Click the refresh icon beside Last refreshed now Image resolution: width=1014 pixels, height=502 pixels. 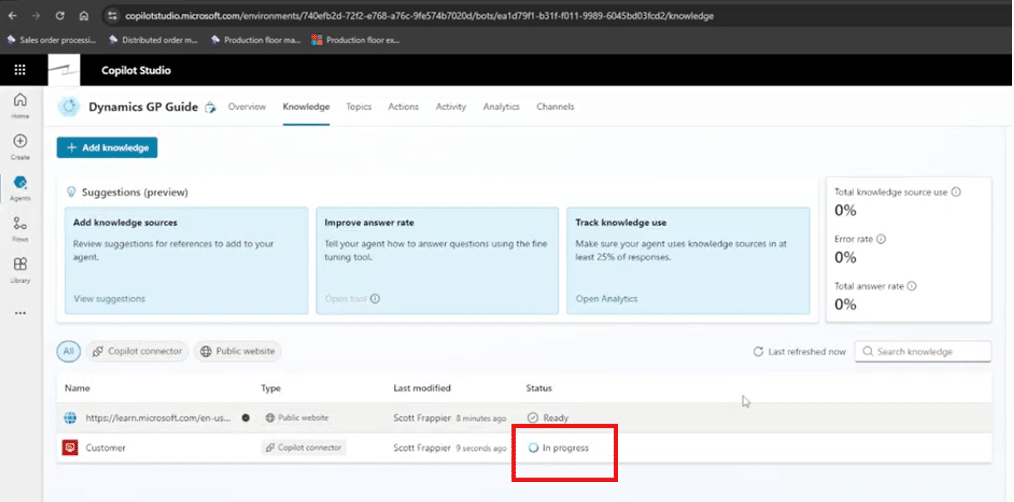(759, 352)
